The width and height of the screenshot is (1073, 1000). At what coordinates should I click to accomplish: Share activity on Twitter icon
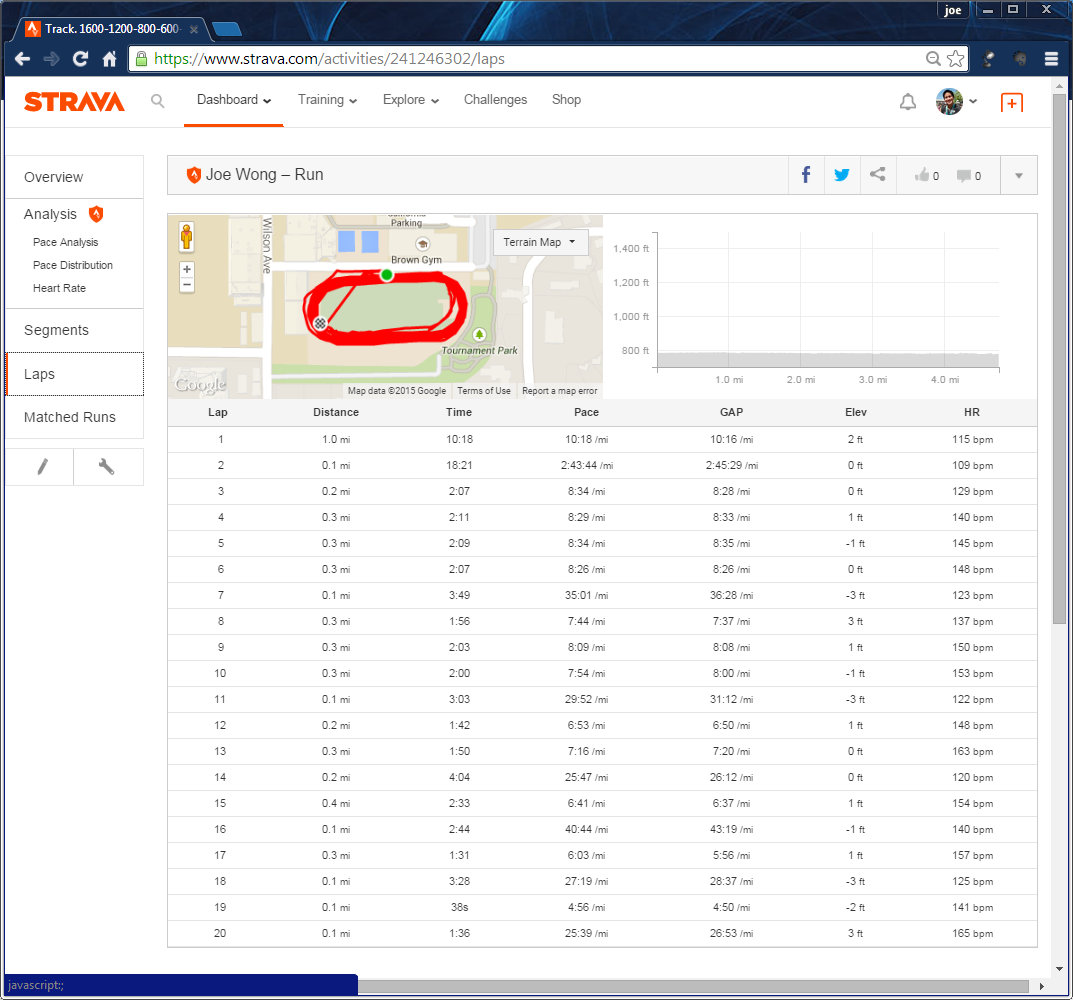point(842,175)
